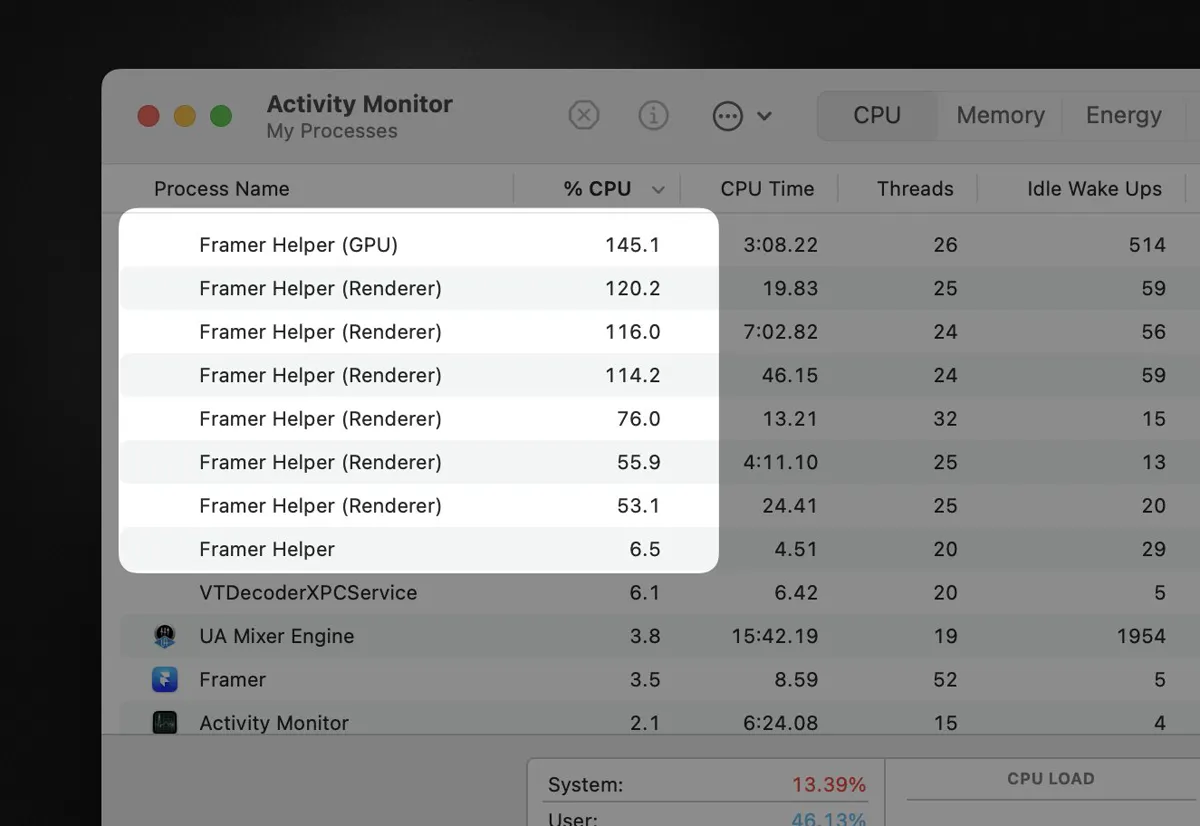Expand the chevron beside the ellipsis button

(x=764, y=116)
